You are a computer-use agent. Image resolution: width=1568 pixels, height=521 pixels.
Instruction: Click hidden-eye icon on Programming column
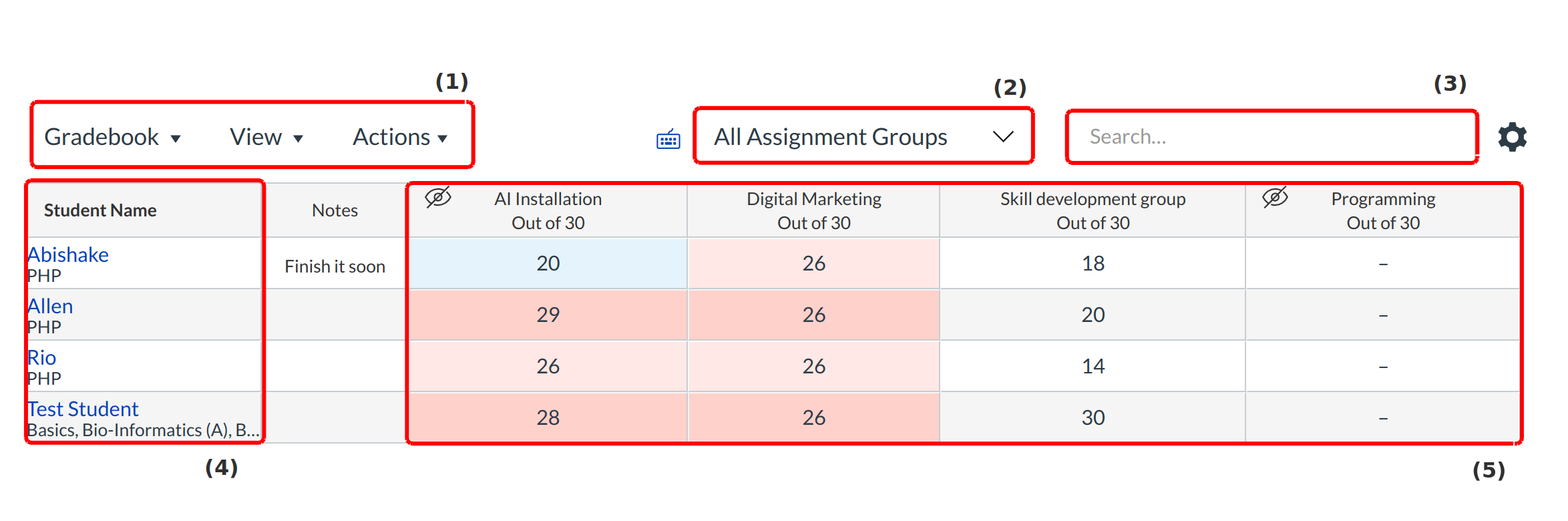(x=1275, y=198)
